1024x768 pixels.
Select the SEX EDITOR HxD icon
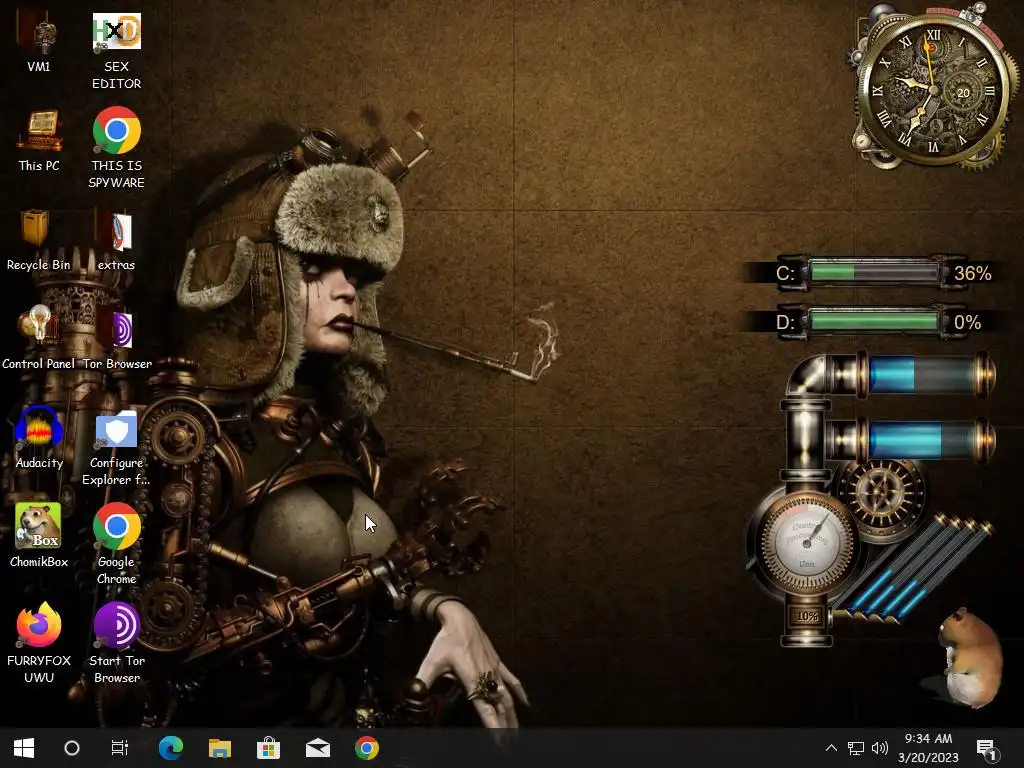coord(116,51)
